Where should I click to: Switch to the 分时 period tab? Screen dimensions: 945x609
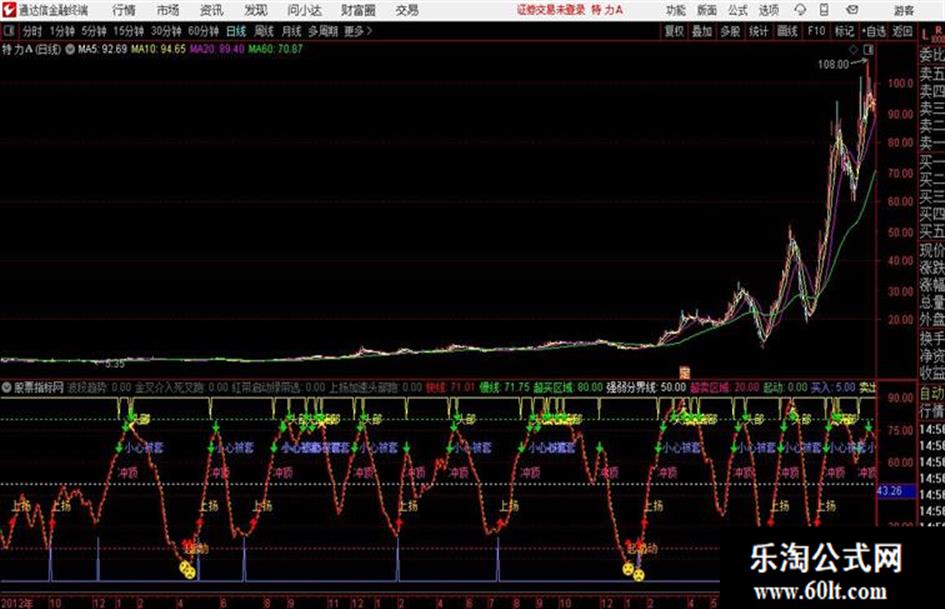coord(32,31)
